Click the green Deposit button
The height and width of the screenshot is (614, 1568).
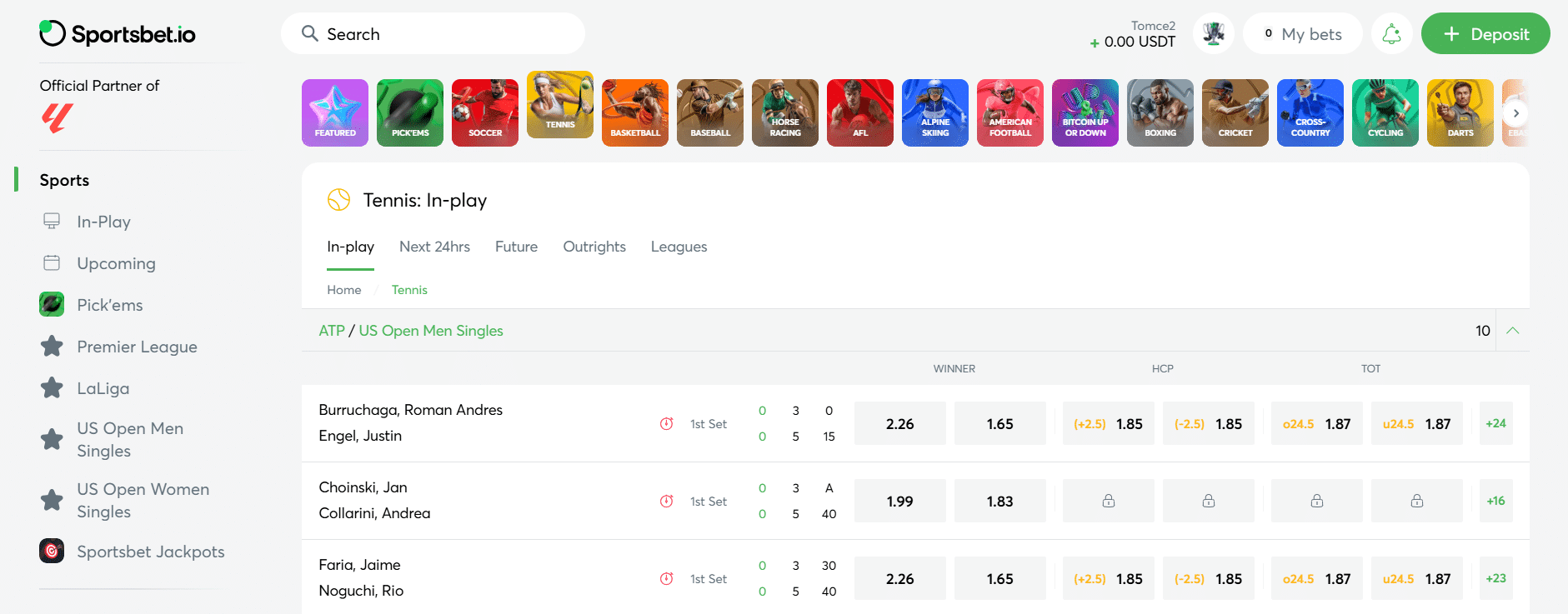1485,33
